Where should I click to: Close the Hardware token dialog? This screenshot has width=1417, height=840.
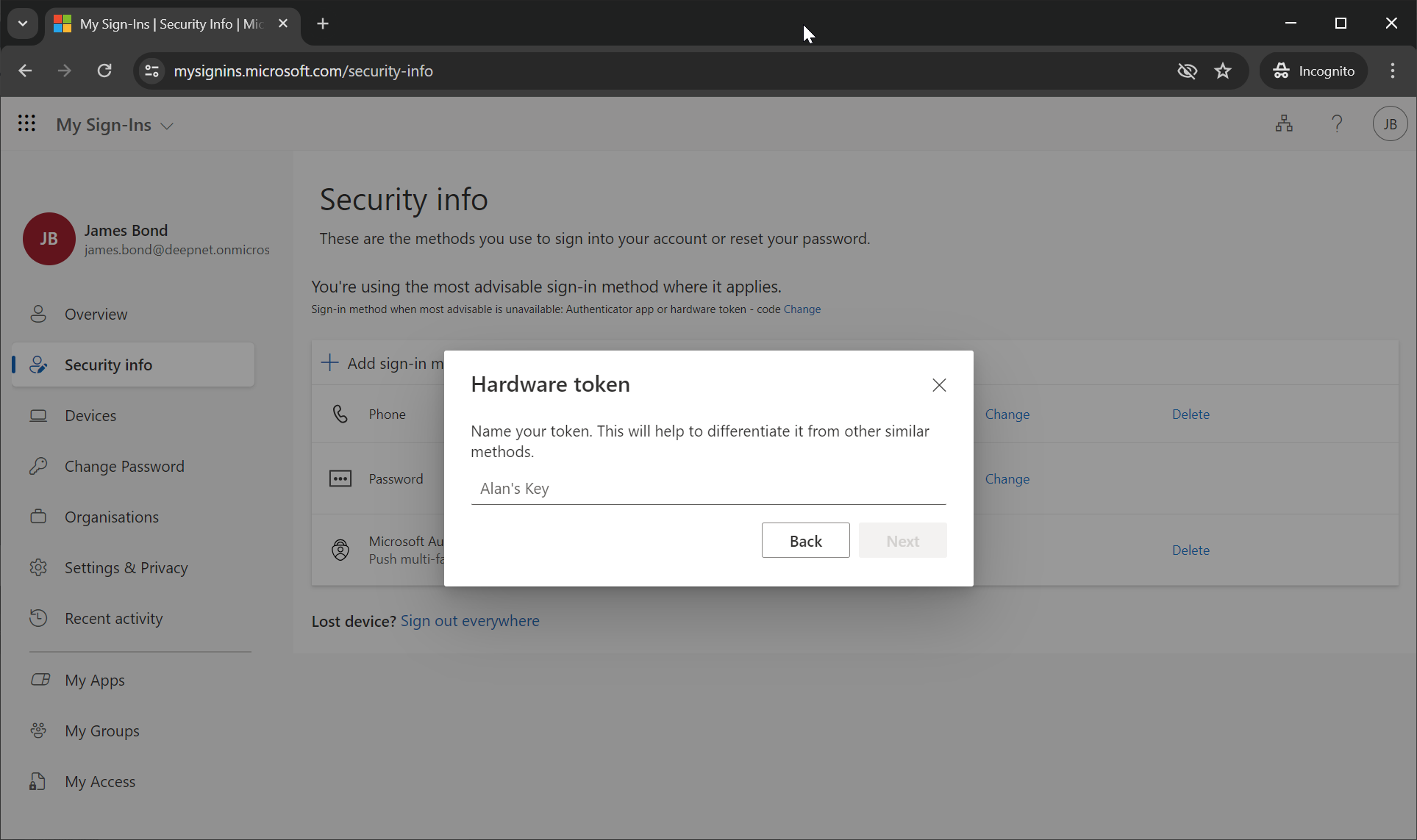click(x=939, y=385)
